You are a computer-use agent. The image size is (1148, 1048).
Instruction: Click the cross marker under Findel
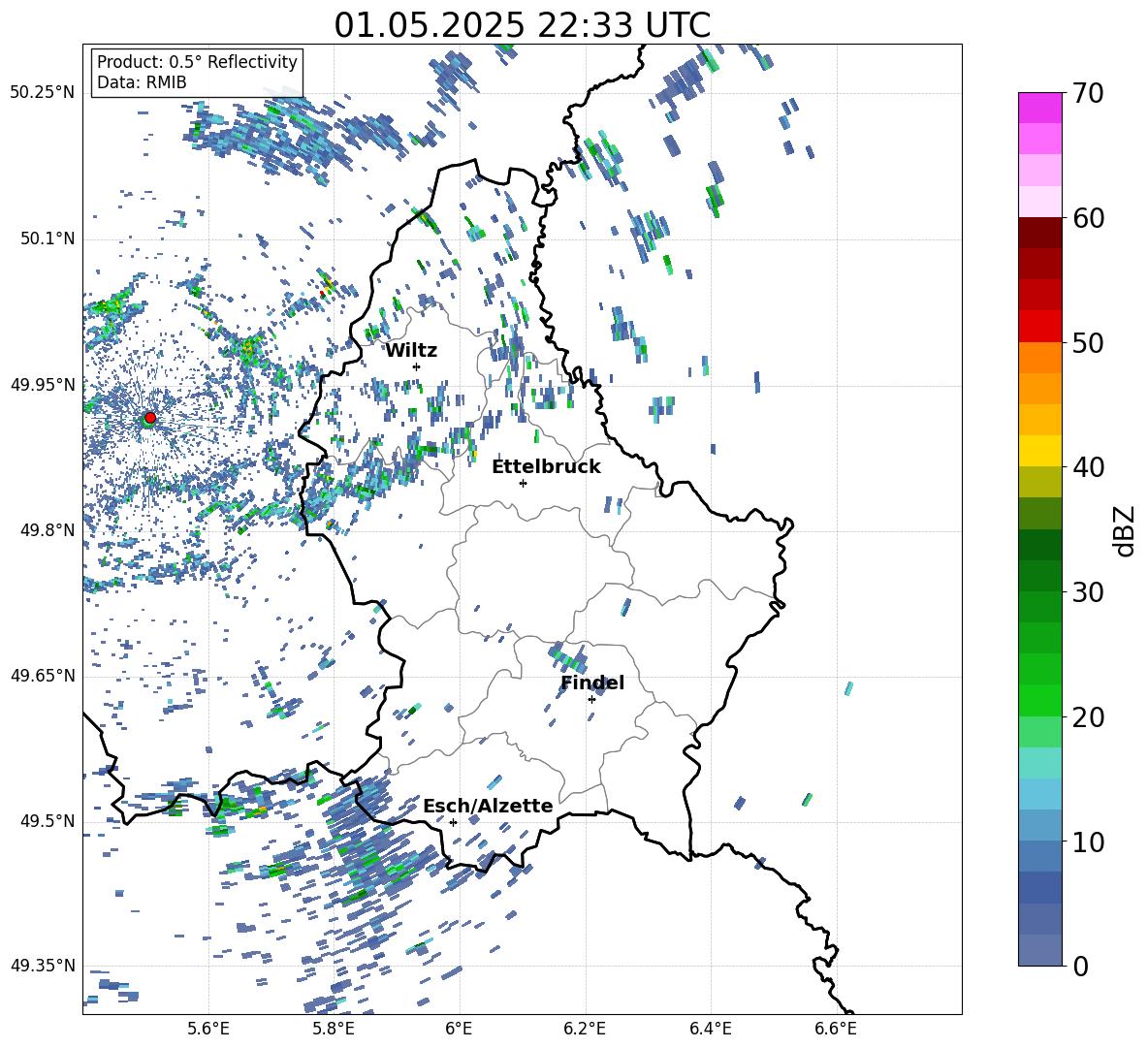pyautogui.click(x=591, y=700)
